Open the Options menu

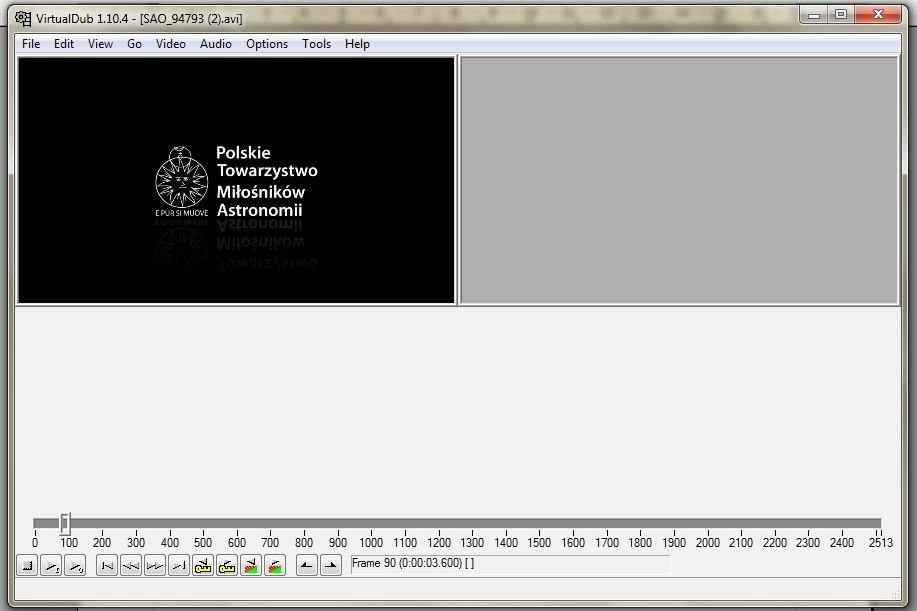pos(267,44)
